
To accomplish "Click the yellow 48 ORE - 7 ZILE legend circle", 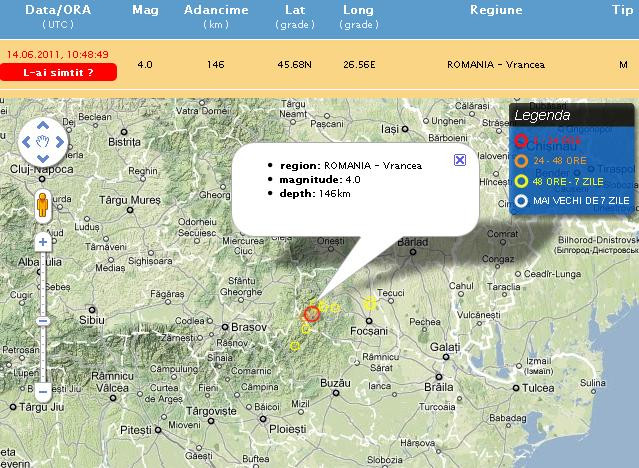I will [521, 181].
